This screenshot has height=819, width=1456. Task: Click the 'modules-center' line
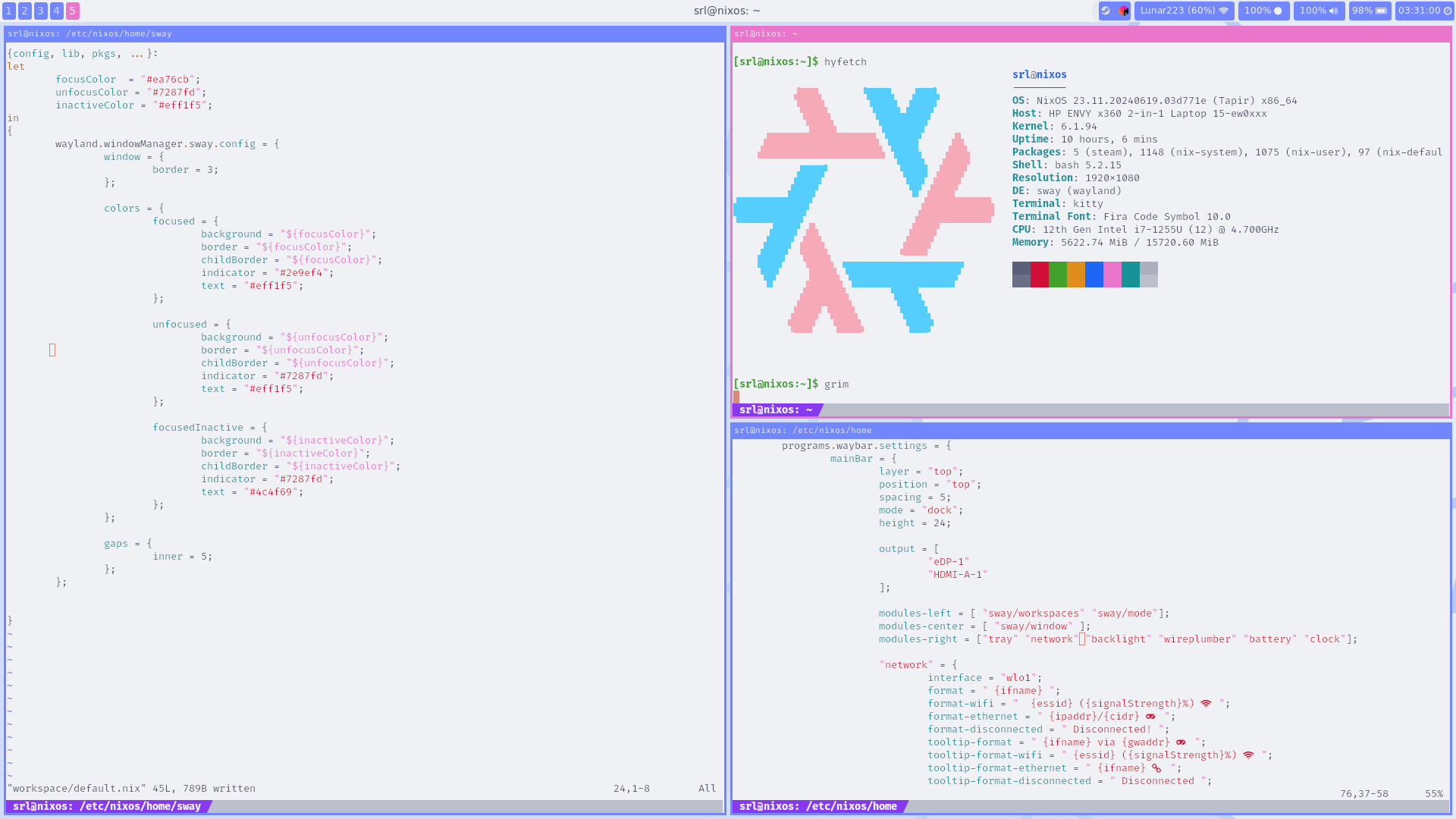[985, 626]
